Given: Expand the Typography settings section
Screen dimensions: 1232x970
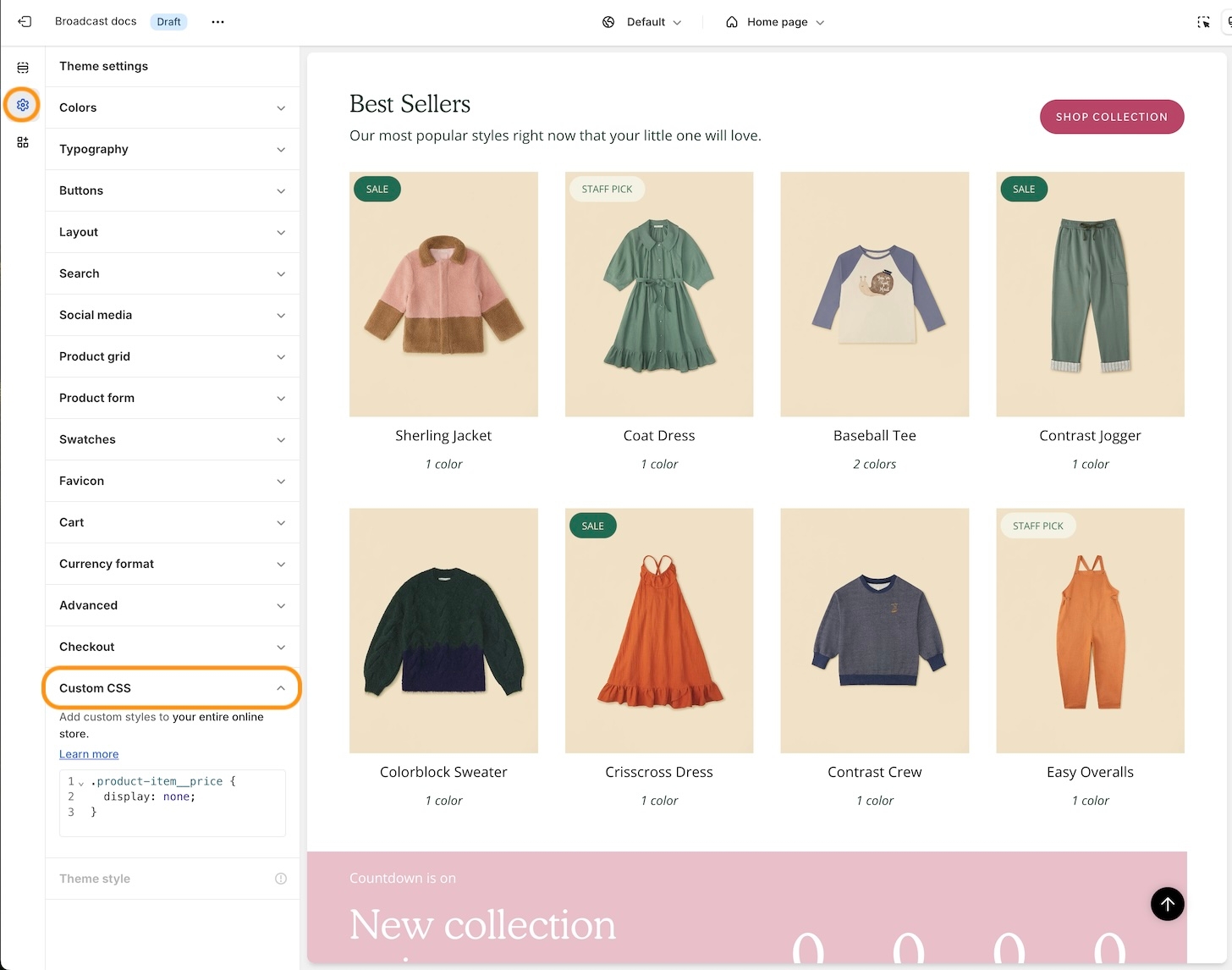Looking at the screenshot, I should tap(173, 149).
